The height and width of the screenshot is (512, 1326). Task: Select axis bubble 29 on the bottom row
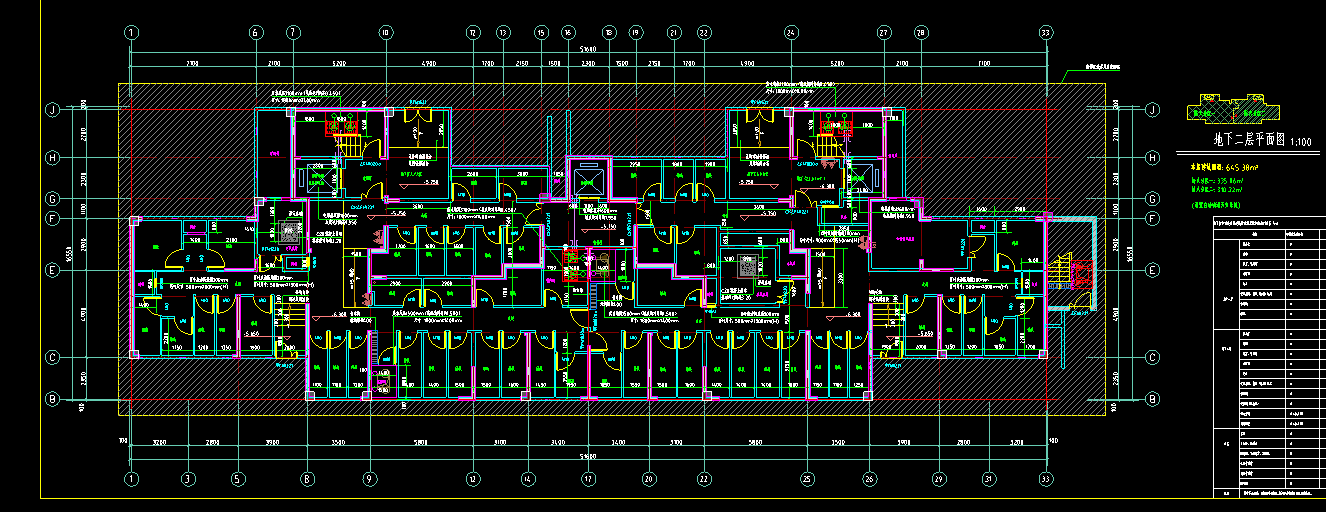pos(938,479)
